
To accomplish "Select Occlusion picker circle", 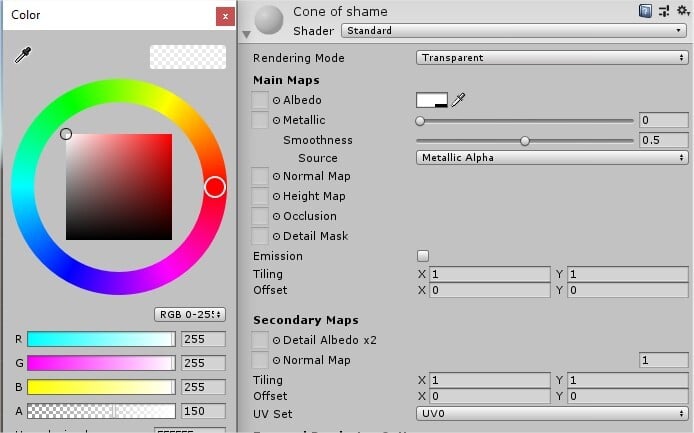I will tap(276, 216).
